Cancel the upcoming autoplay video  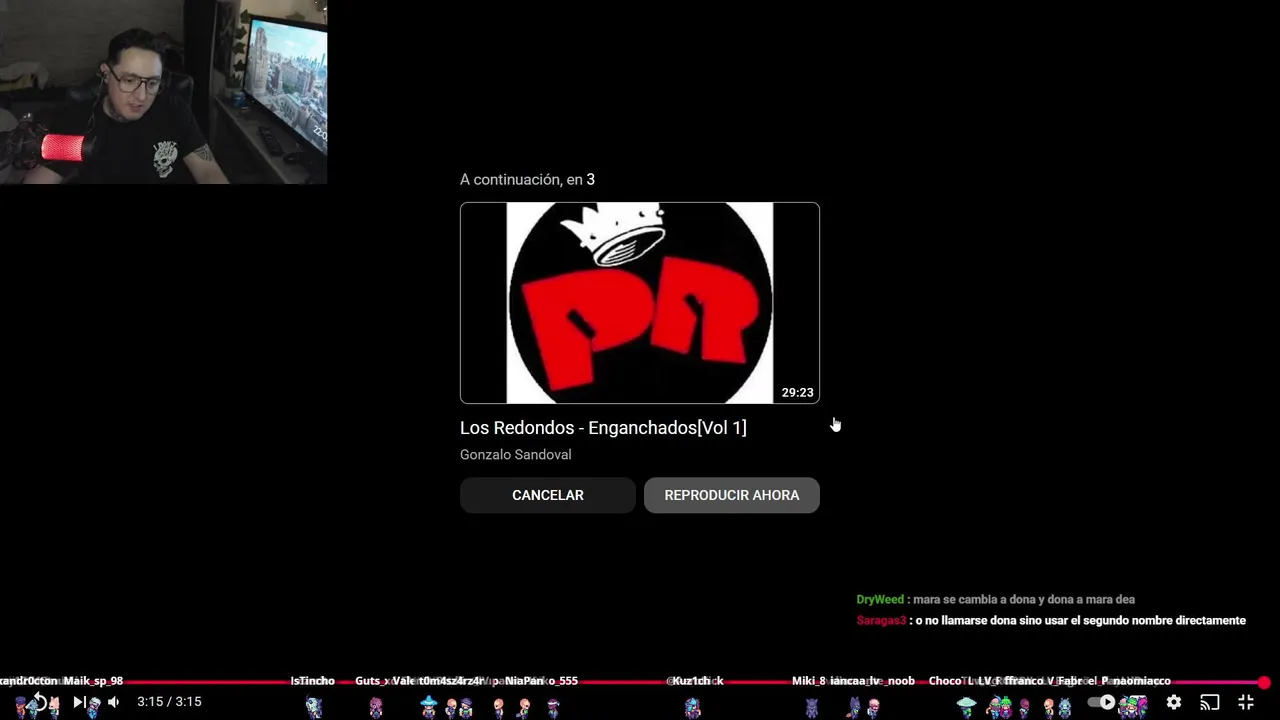pos(548,495)
